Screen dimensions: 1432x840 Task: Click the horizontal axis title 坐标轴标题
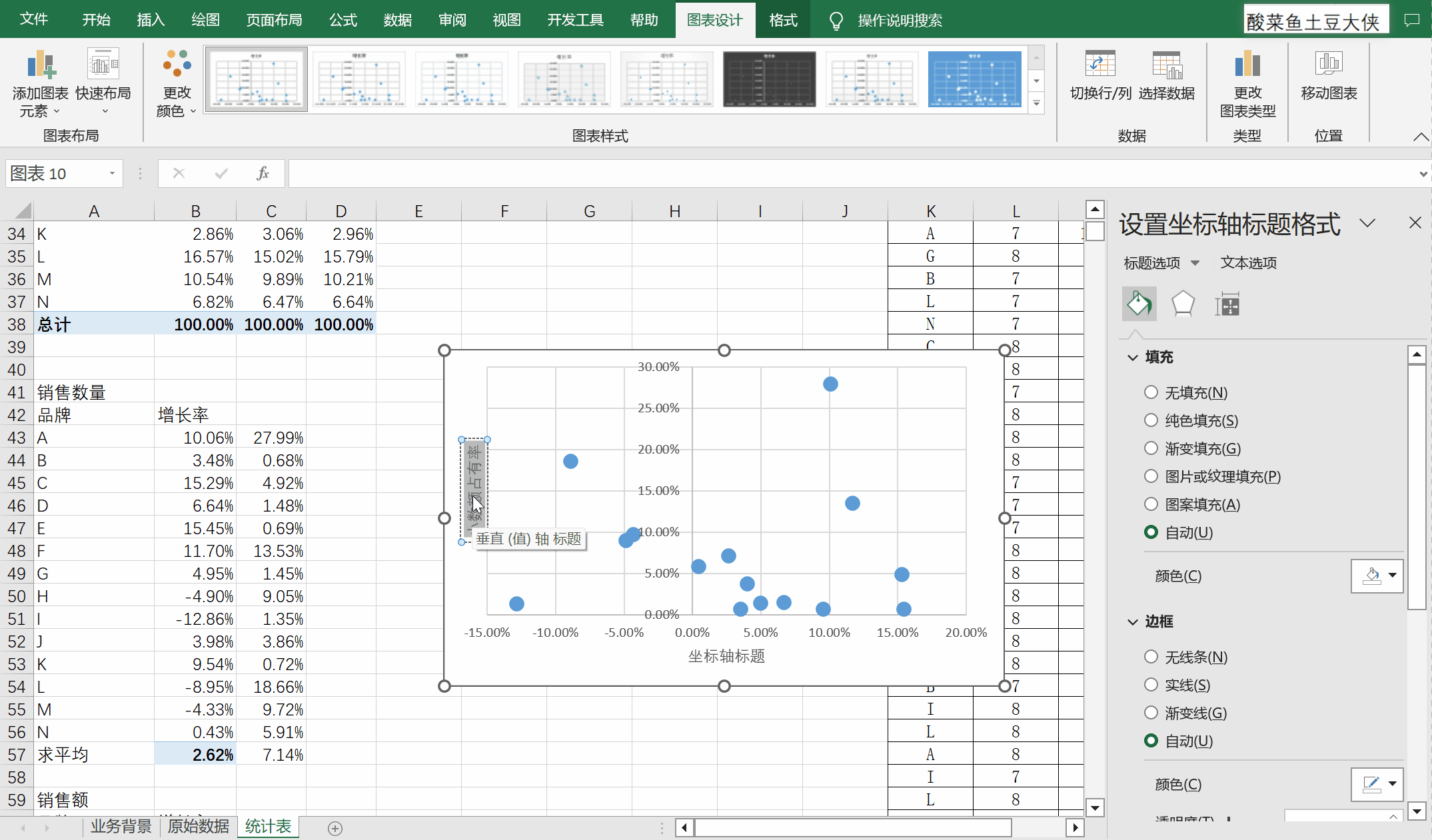coord(726,656)
